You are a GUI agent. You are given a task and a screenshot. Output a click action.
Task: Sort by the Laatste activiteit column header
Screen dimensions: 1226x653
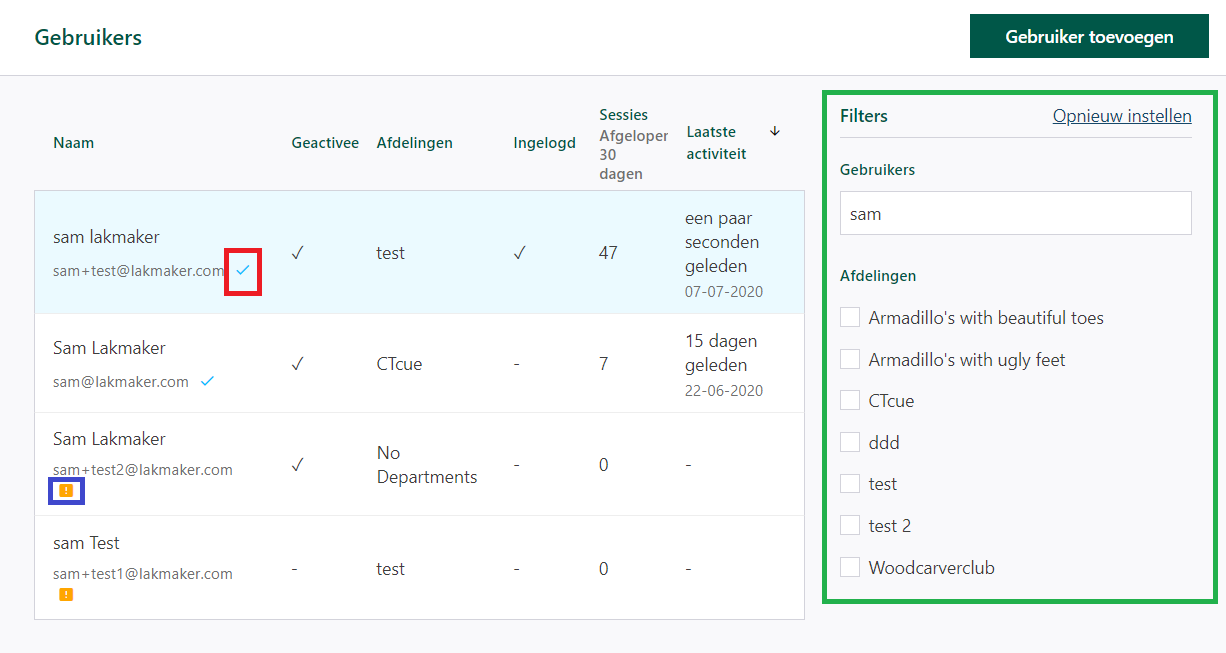pyautogui.click(x=717, y=143)
